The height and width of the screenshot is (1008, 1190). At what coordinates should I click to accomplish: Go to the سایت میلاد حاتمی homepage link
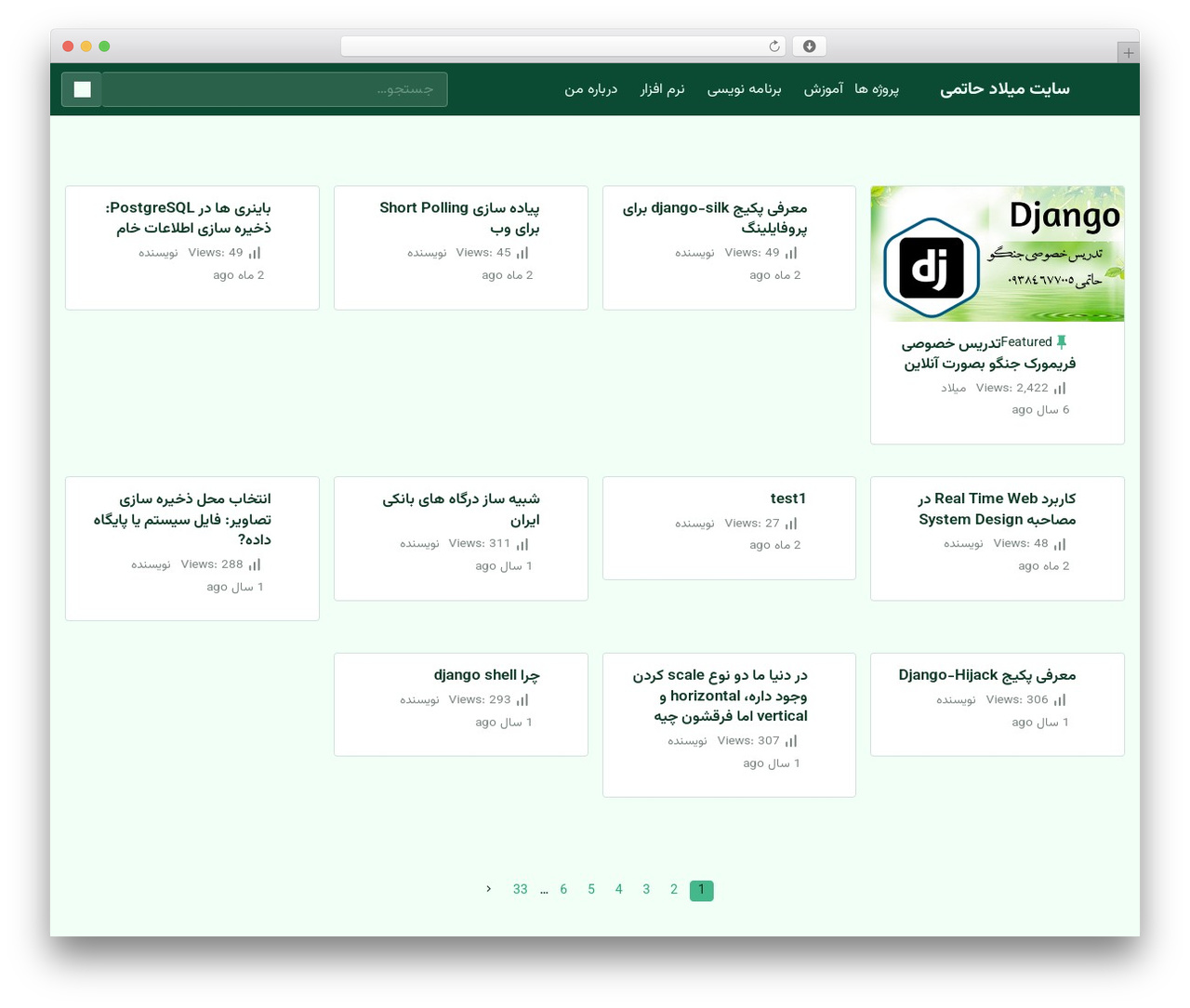point(1005,89)
